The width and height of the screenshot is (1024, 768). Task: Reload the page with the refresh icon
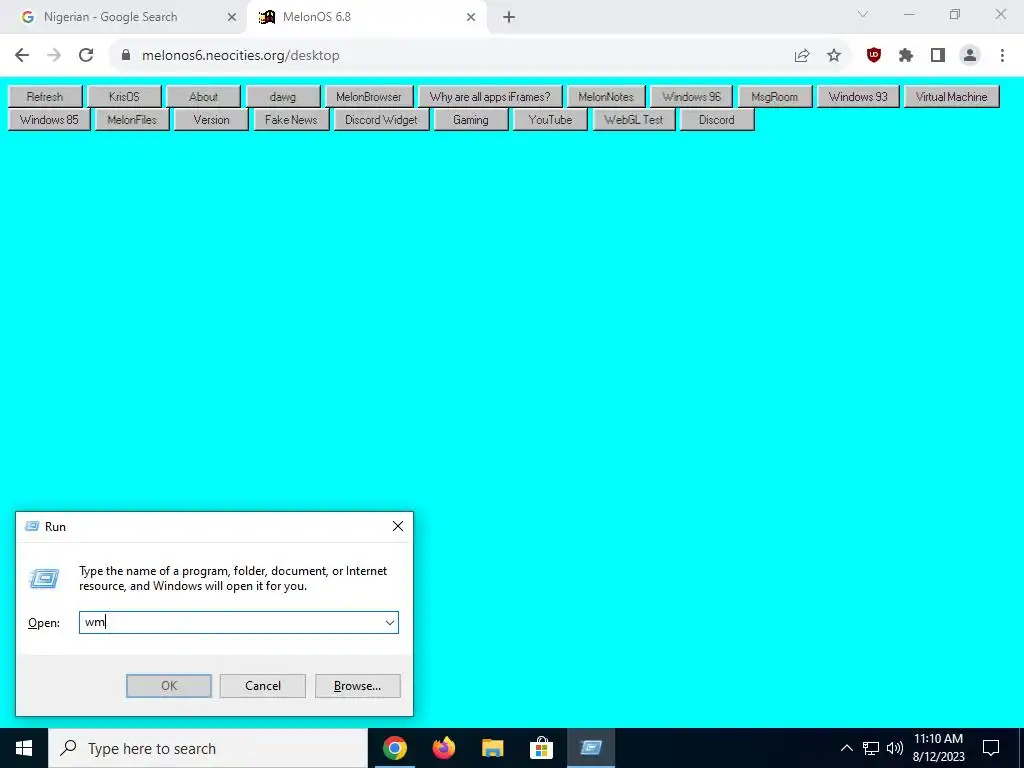pyautogui.click(x=86, y=56)
